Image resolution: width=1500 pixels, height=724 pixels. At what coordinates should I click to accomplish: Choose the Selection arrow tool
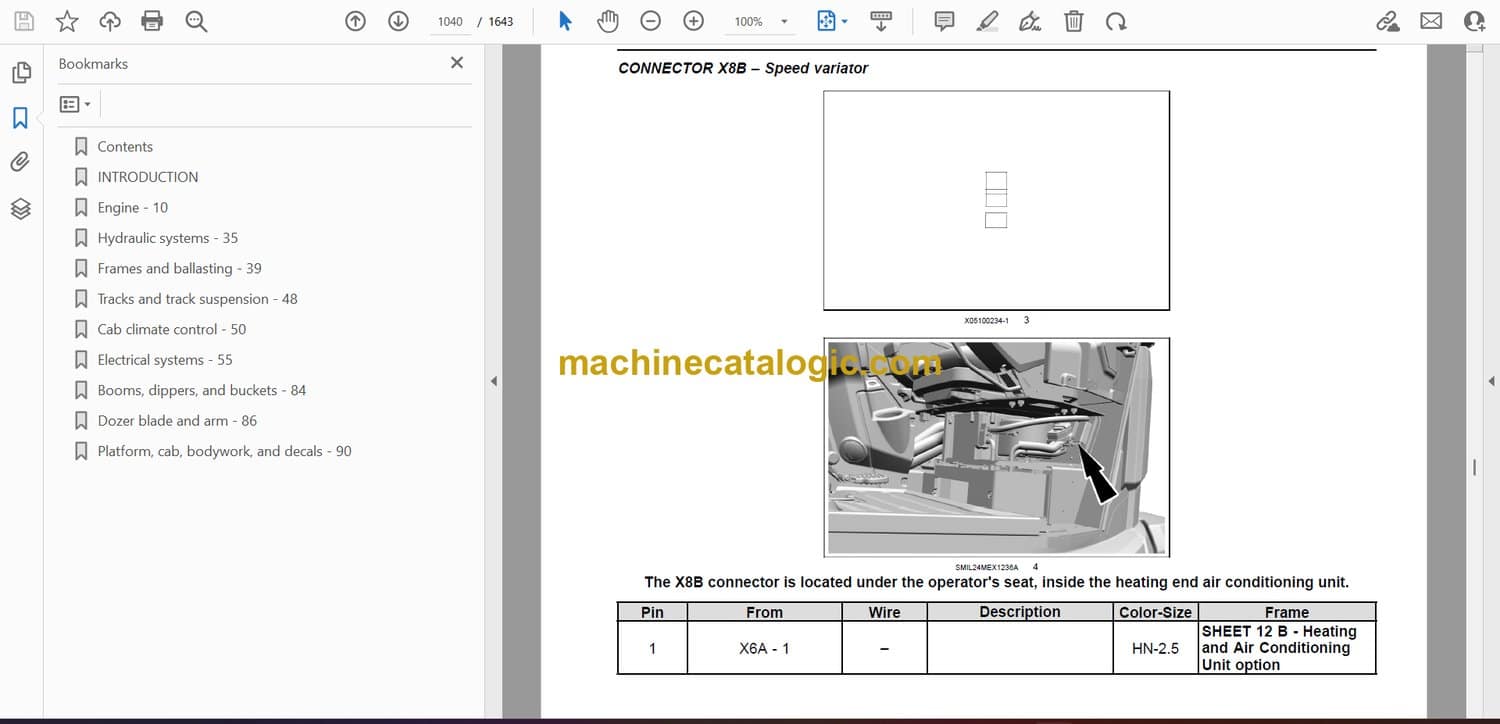point(565,21)
